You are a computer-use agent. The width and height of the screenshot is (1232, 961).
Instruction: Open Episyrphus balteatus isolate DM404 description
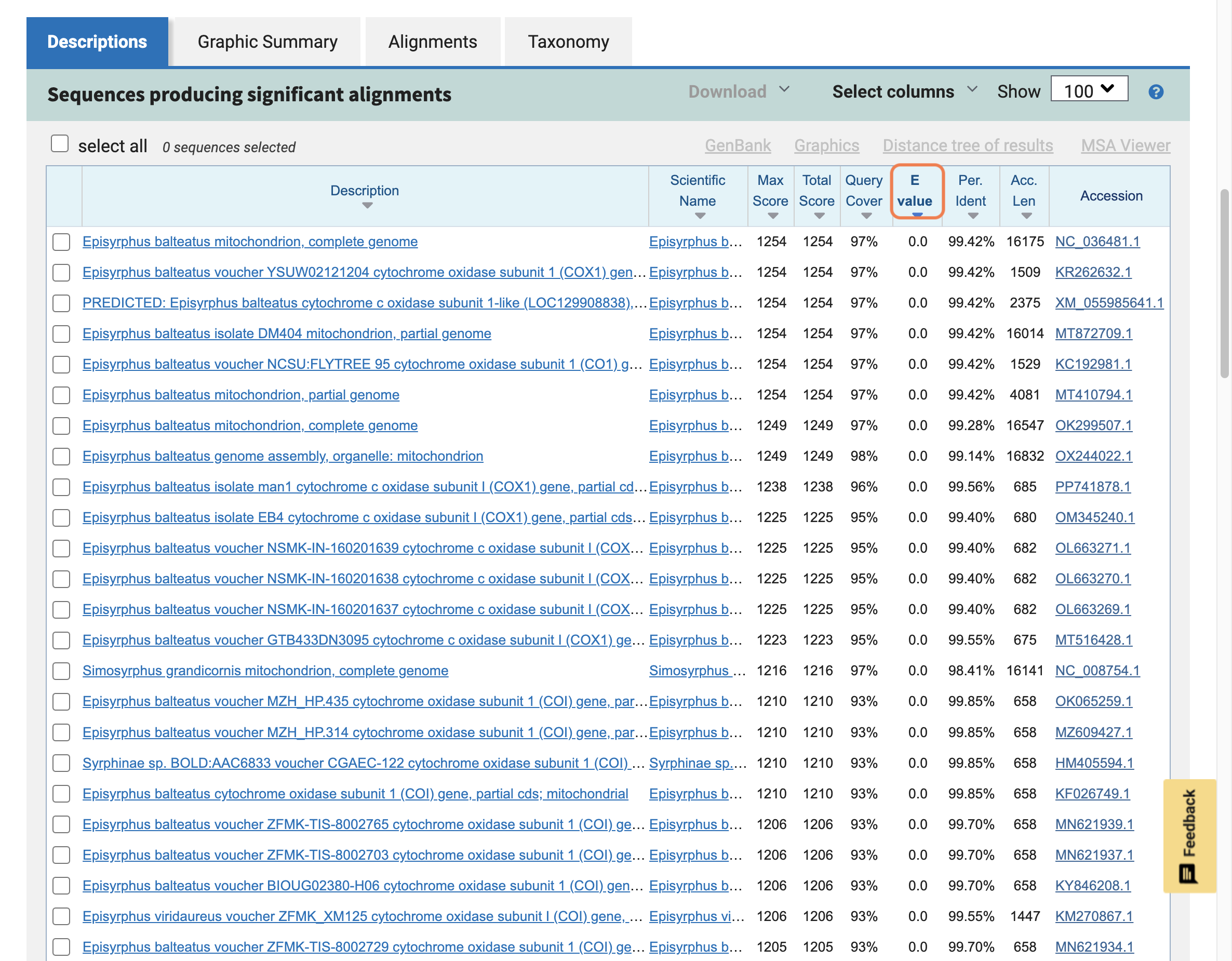287,334
